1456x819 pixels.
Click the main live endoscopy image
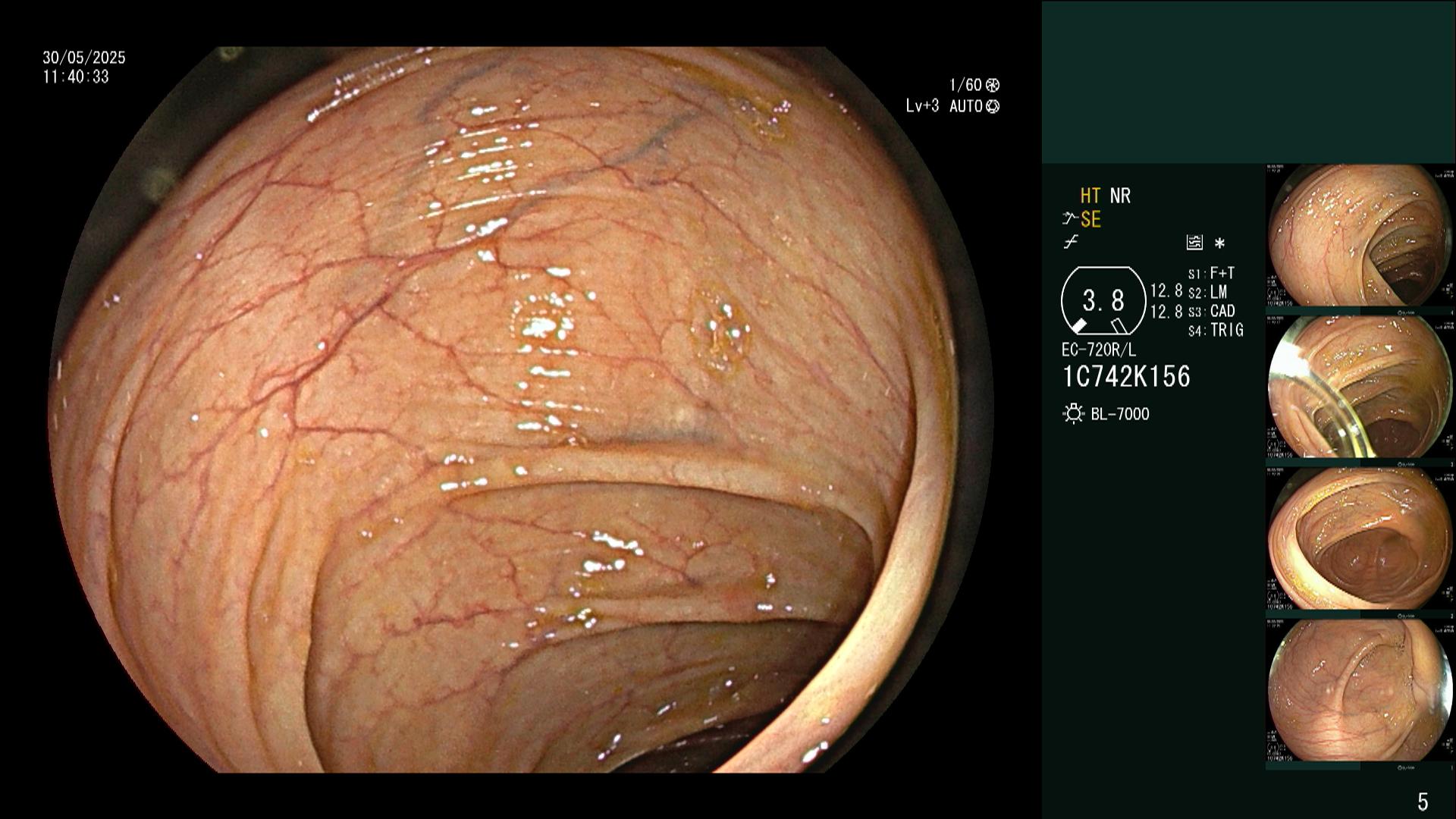pyautogui.click(x=521, y=409)
